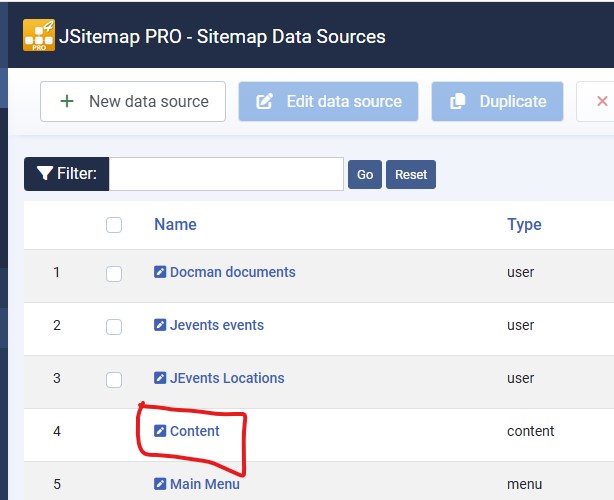614x500 pixels.
Task: Click the Go filter button
Action: [365, 174]
